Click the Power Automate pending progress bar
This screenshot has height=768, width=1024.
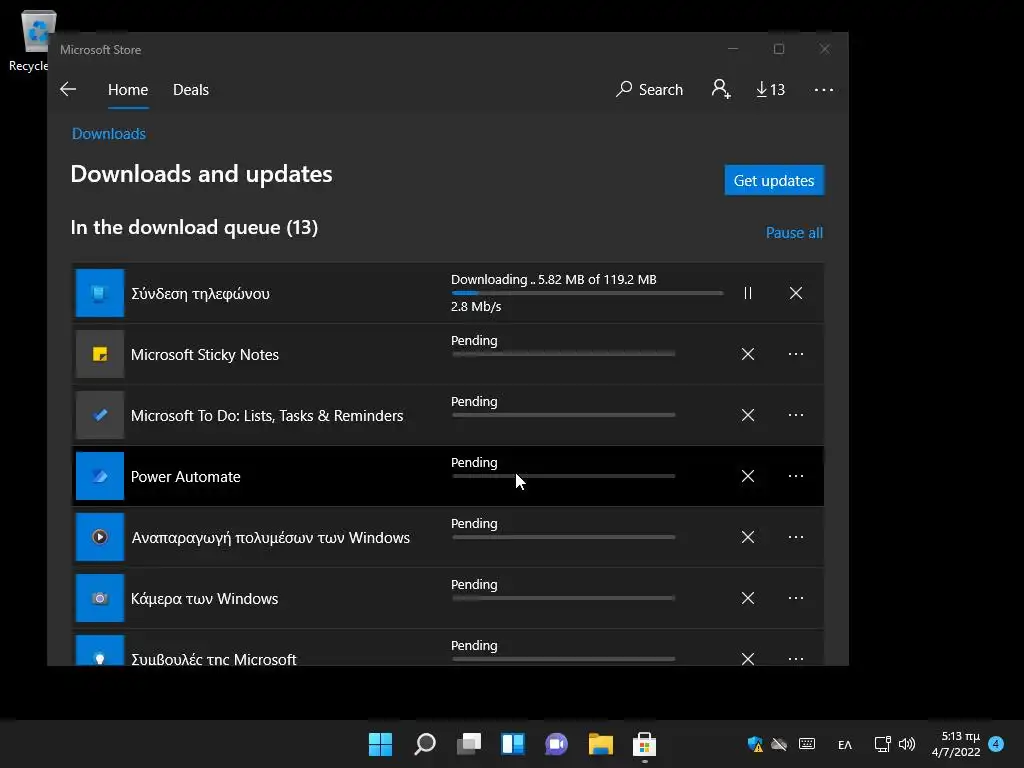tap(563, 476)
